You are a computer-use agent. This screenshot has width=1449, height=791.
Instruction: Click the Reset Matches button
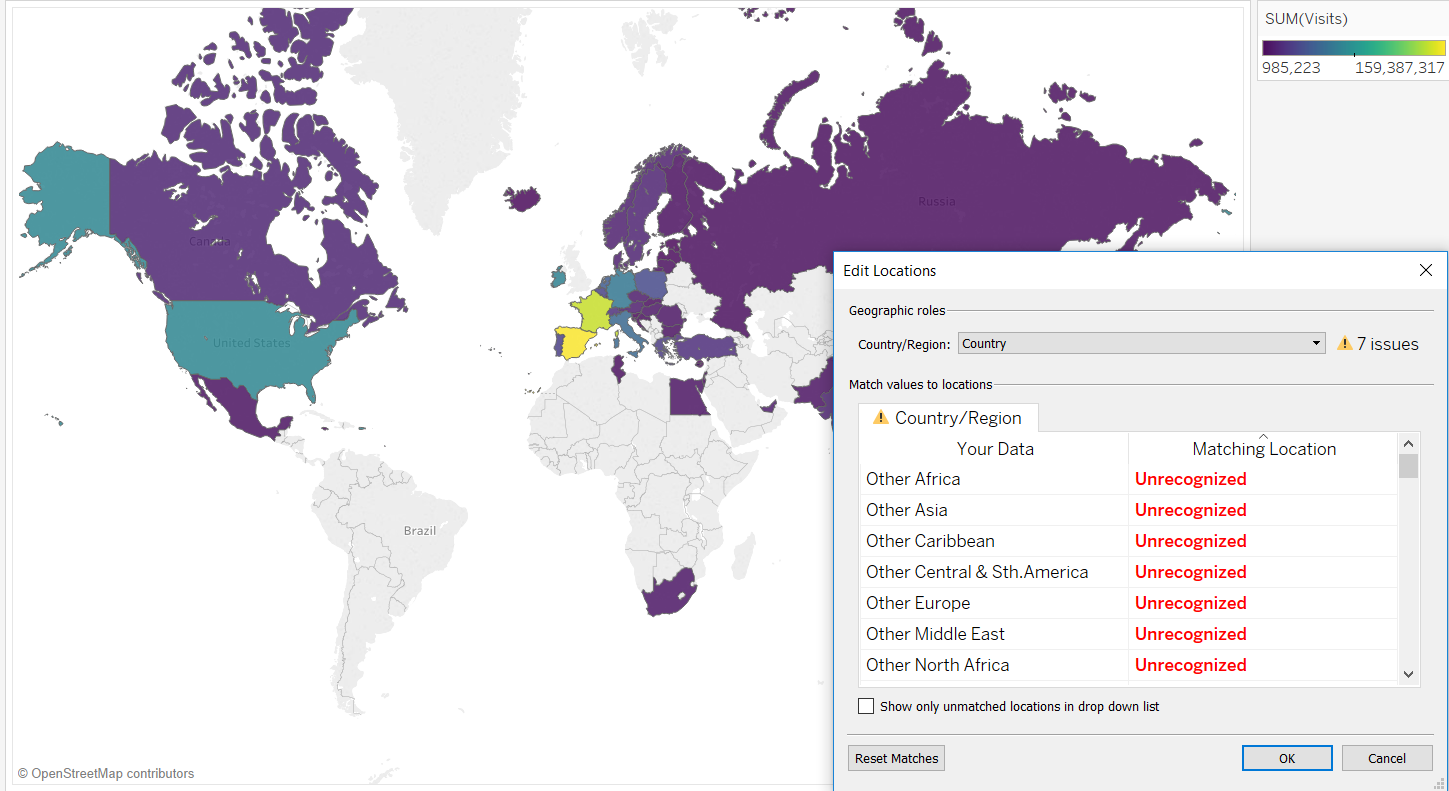896,758
